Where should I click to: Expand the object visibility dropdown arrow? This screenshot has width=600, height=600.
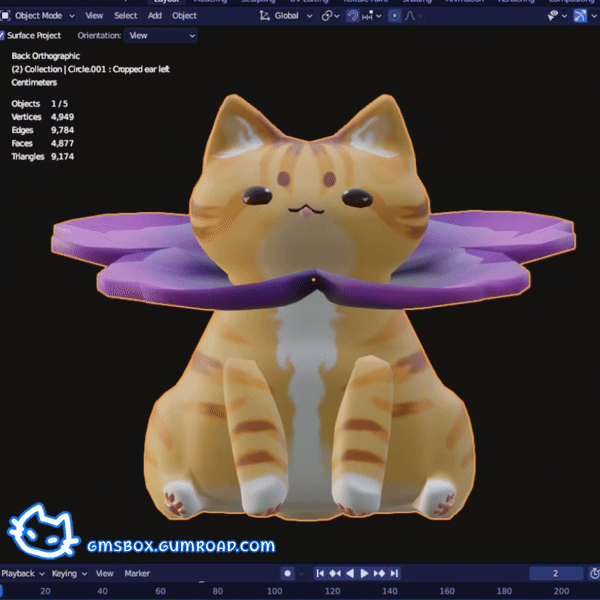(564, 16)
